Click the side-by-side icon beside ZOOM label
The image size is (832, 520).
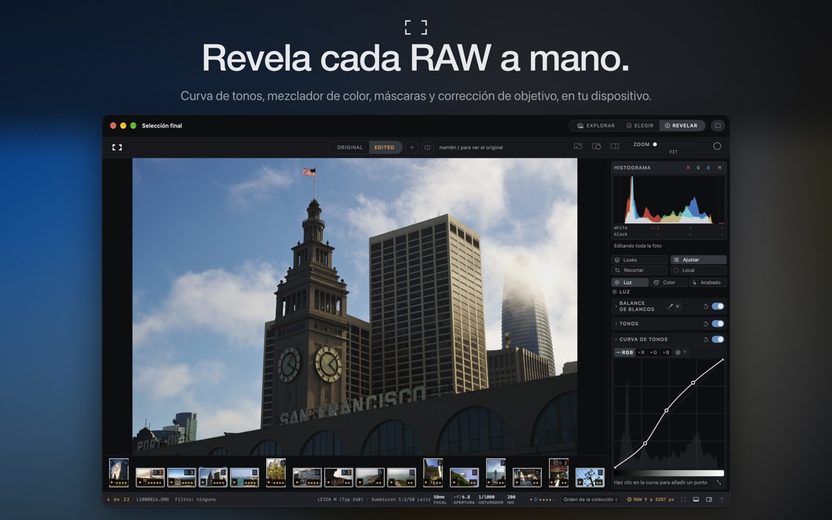614,146
